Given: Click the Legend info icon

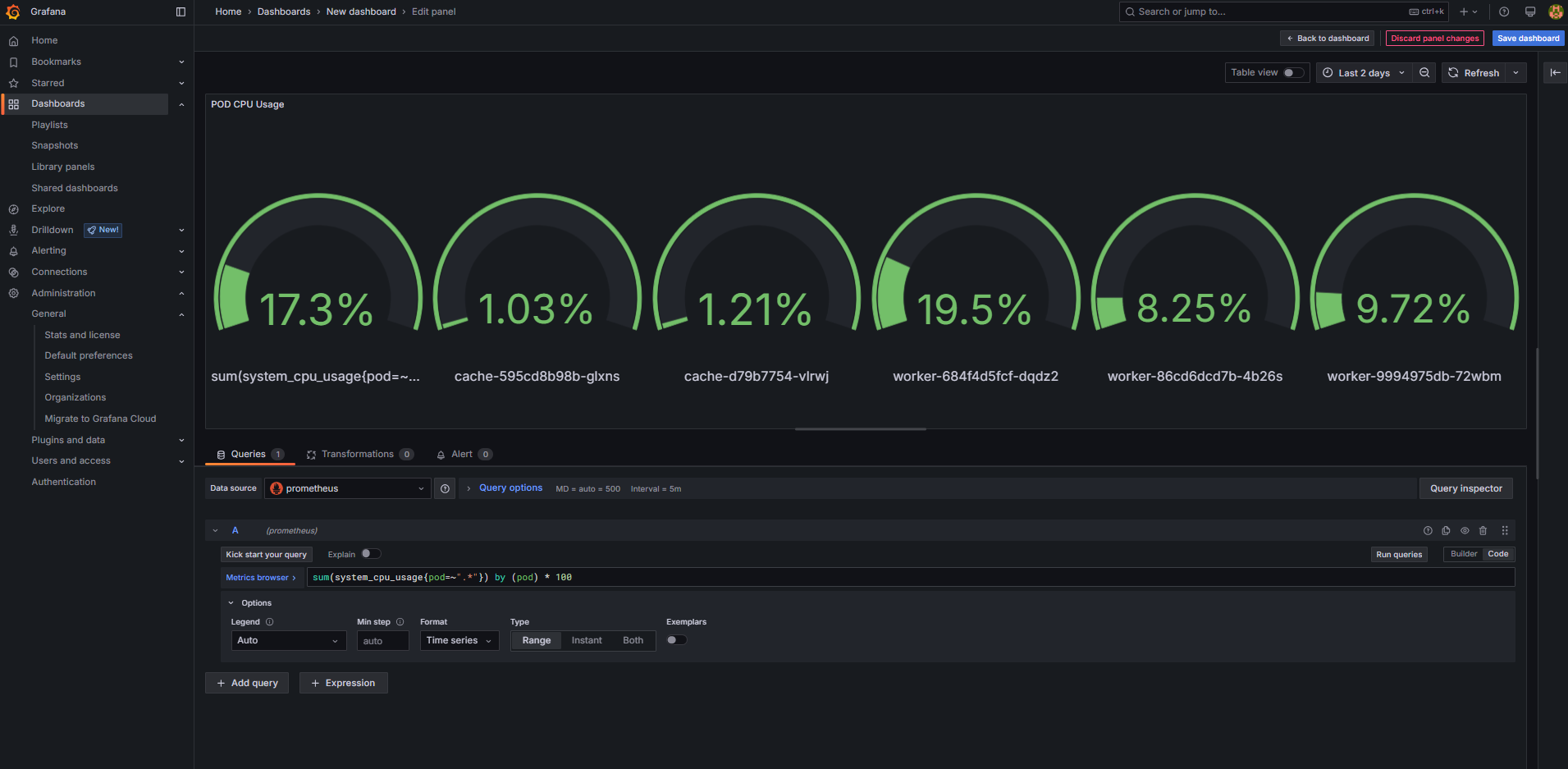Looking at the screenshot, I should coord(270,622).
